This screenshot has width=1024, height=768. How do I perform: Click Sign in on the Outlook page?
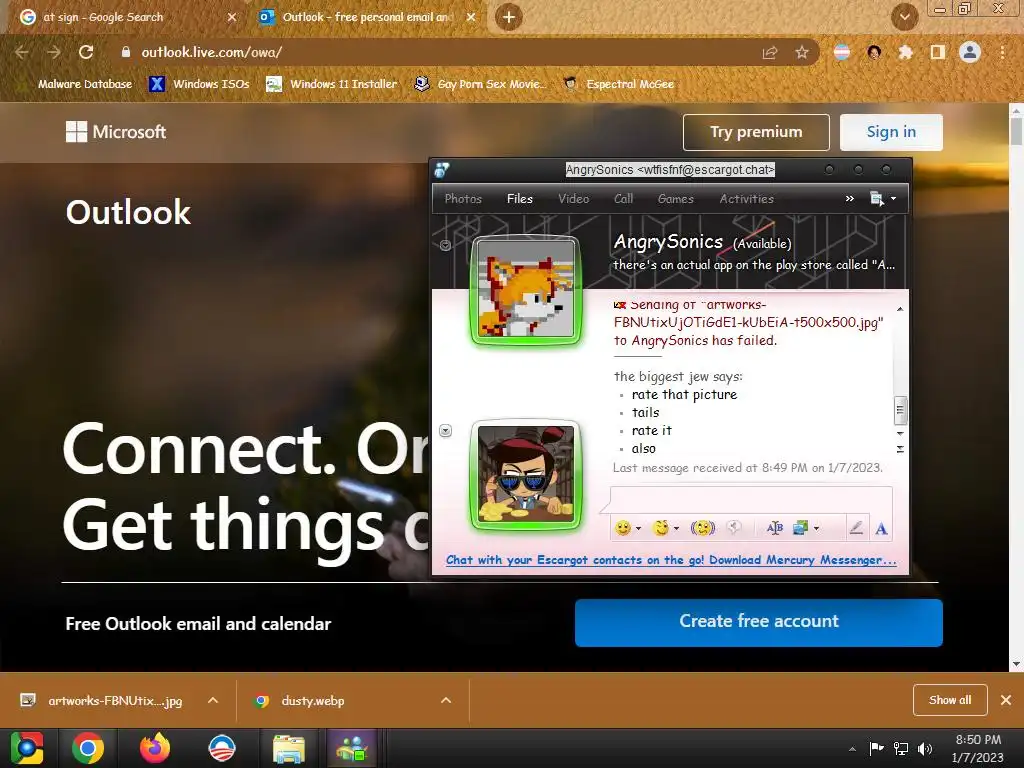pyautogui.click(x=891, y=132)
